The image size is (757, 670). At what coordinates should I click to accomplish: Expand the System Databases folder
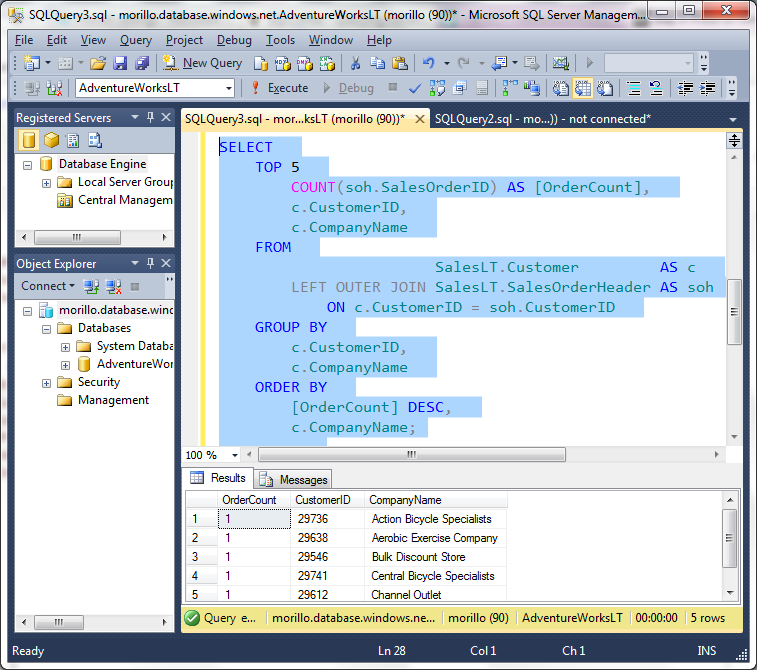(65, 347)
